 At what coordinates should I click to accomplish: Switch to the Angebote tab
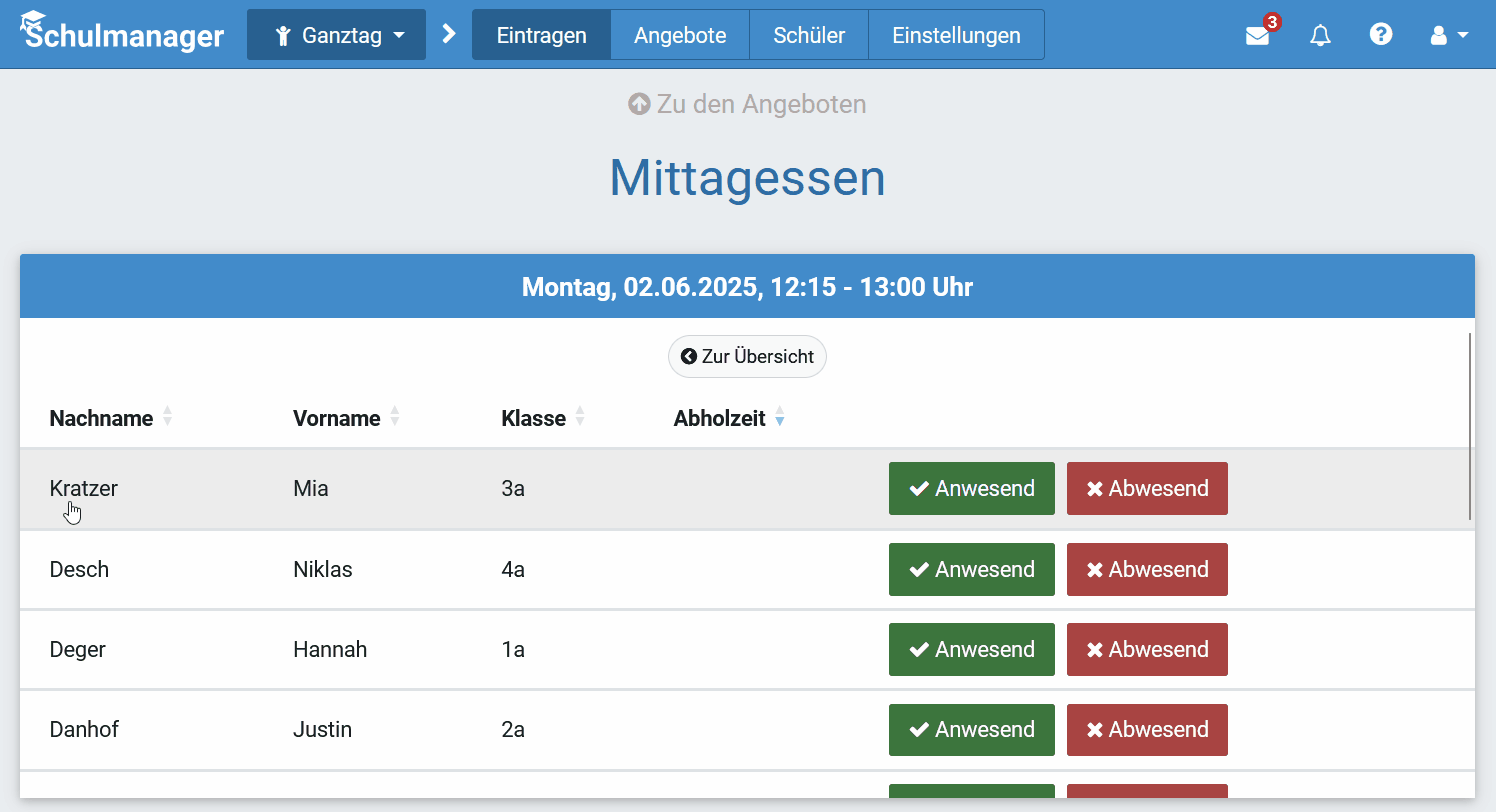click(680, 34)
